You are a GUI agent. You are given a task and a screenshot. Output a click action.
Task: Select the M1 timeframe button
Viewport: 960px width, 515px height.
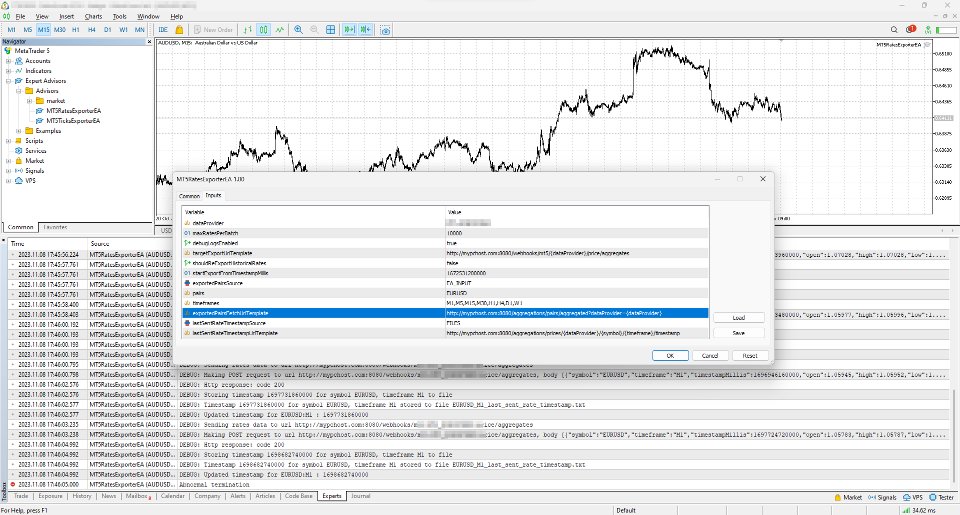coord(12,29)
